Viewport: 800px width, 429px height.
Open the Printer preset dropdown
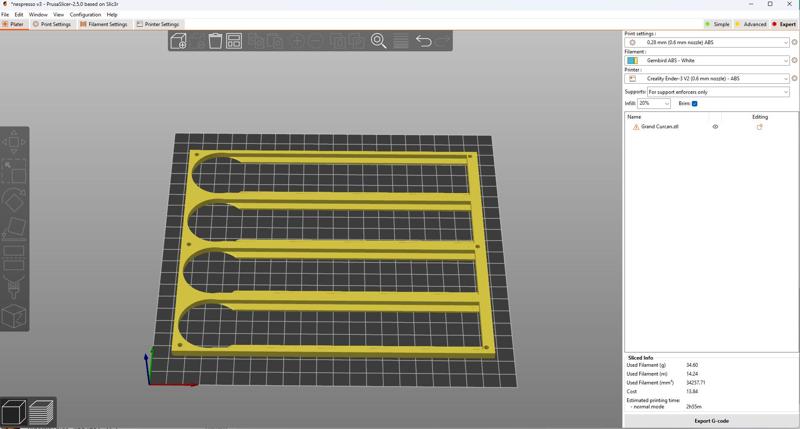tap(707, 79)
